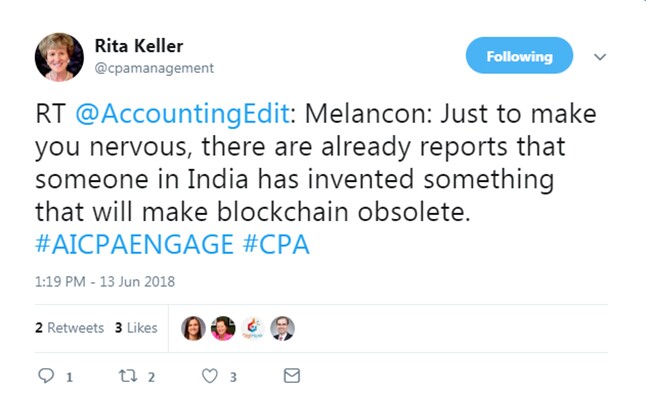The width and height of the screenshot is (646, 394).
Task: Click the reply speech bubble icon
Action: pyautogui.click(x=46, y=375)
